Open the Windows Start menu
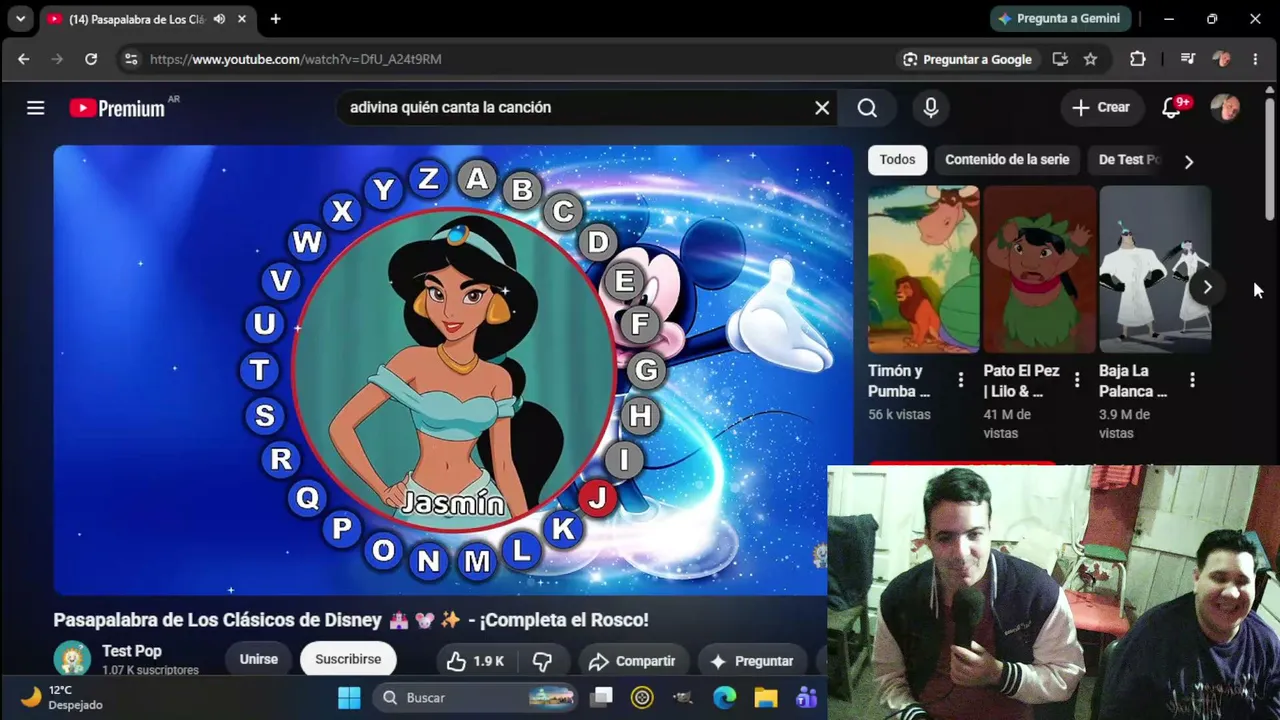Image resolution: width=1280 pixels, height=720 pixels. tap(349, 697)
